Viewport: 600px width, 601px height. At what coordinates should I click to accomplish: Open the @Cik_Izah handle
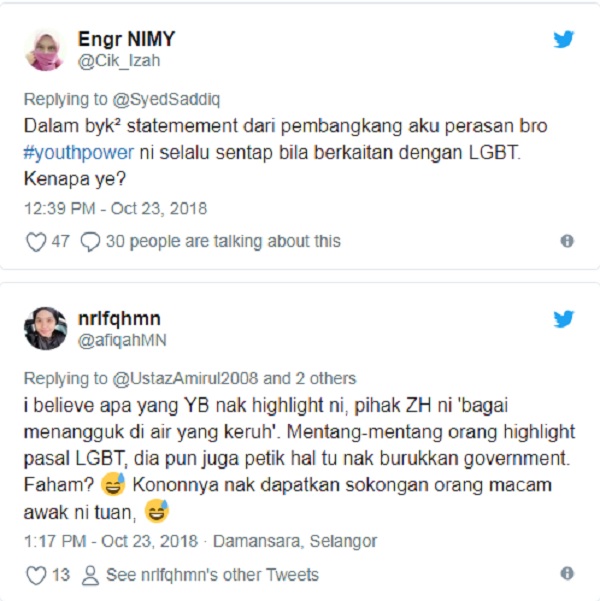[119, 61]
